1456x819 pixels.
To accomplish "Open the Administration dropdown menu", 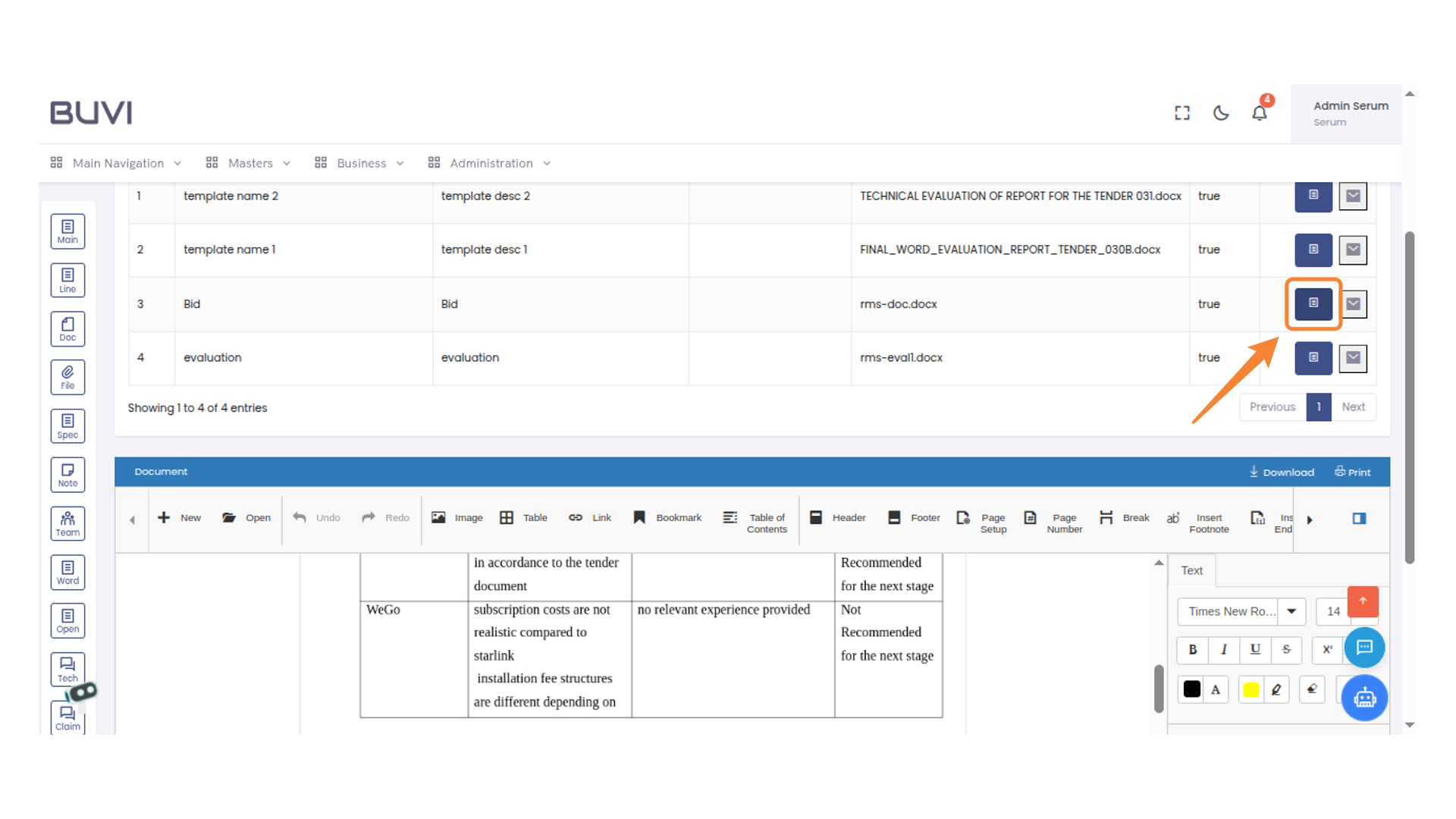I will [490, 163].
